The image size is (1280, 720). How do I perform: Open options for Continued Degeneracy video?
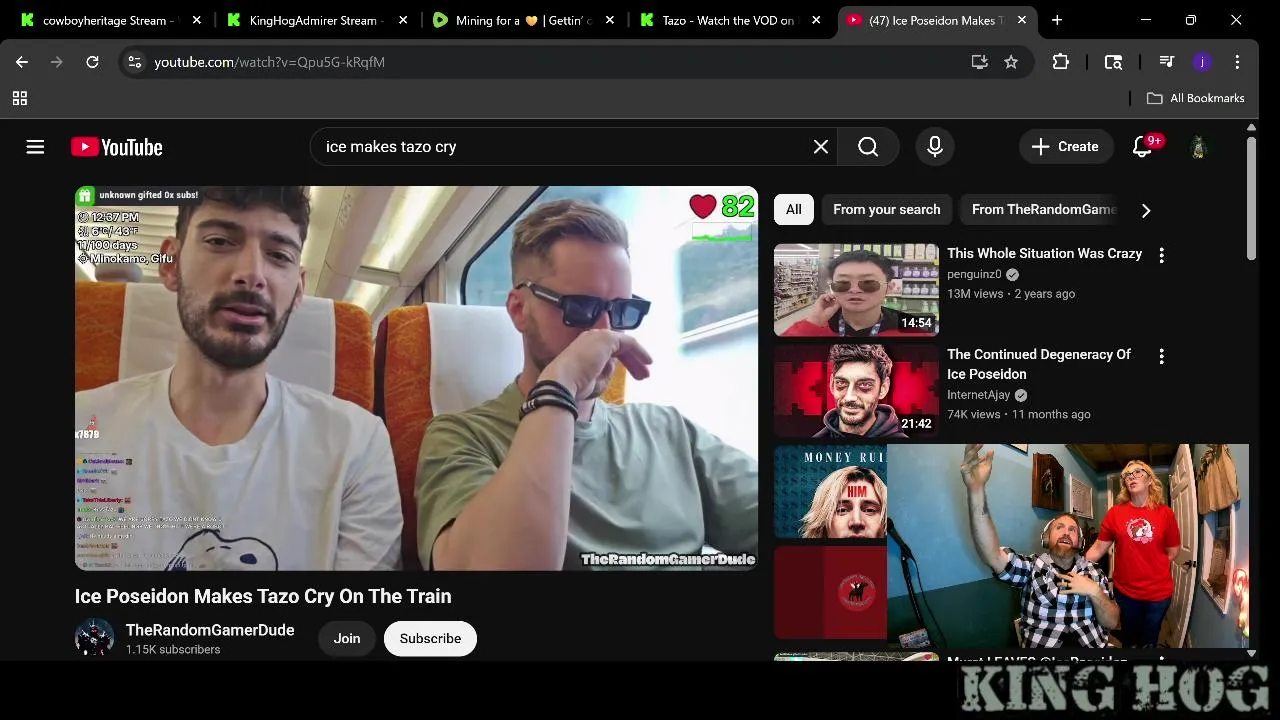click(x=1161, y=356)
